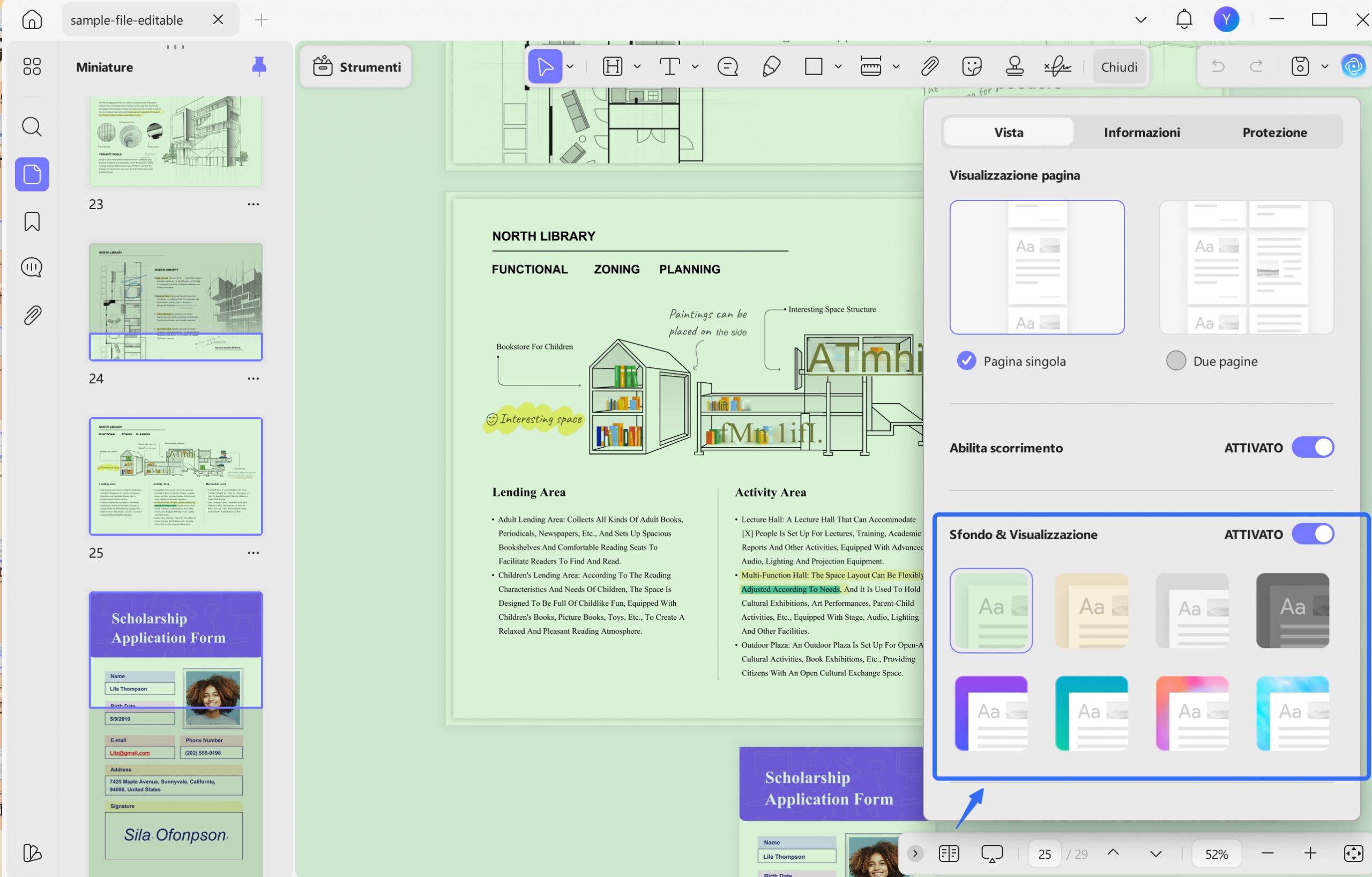The width and height of the screenshot is (1372, 877).
Task: Open page 23 thumbnail
Action: click(175, 141)
